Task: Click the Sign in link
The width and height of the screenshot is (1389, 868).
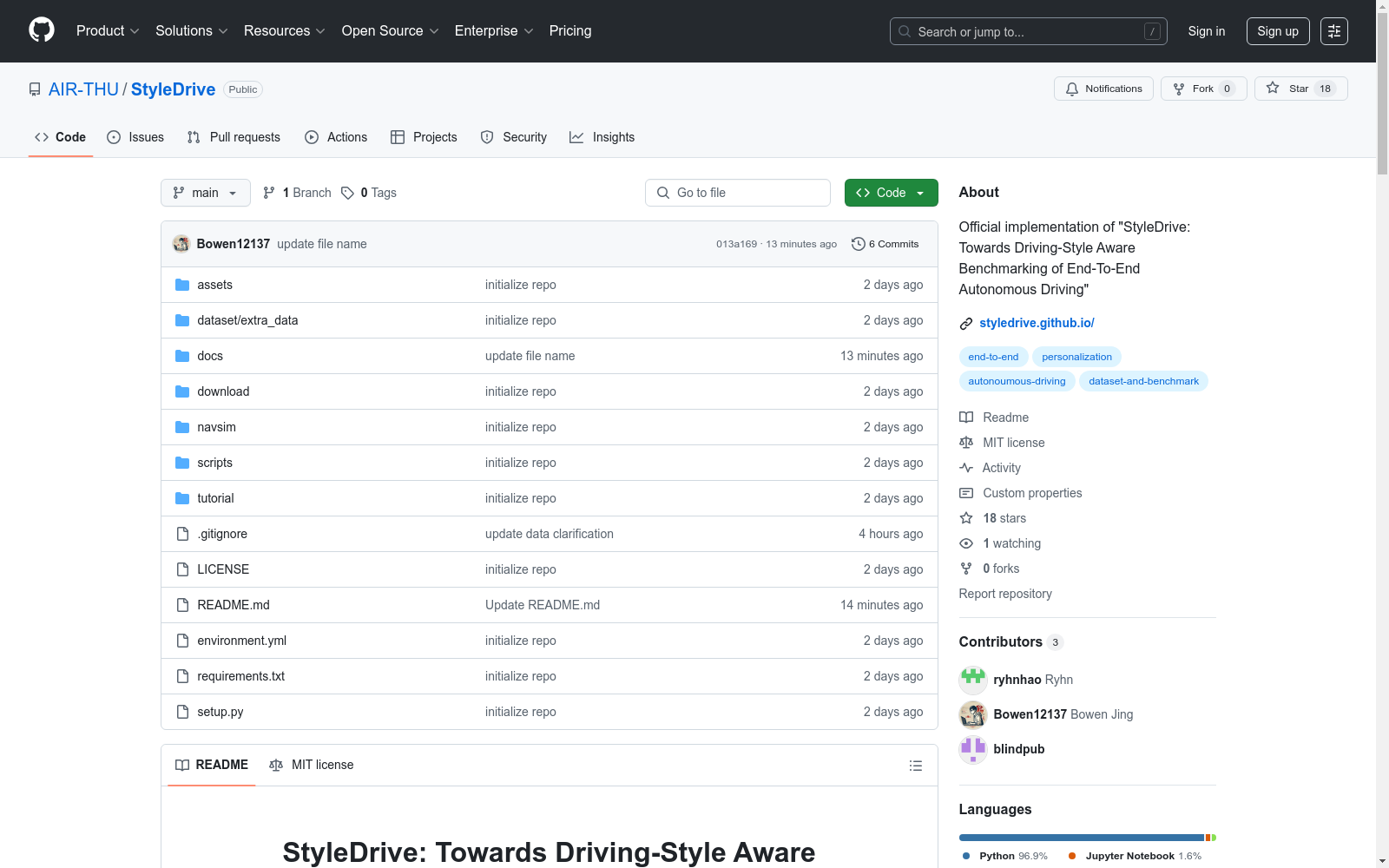Action: tap(1207, 31)
